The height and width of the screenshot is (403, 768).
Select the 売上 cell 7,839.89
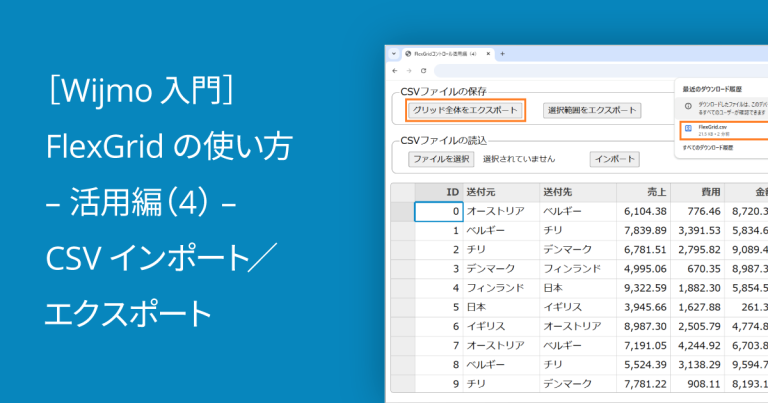(644, 231)
